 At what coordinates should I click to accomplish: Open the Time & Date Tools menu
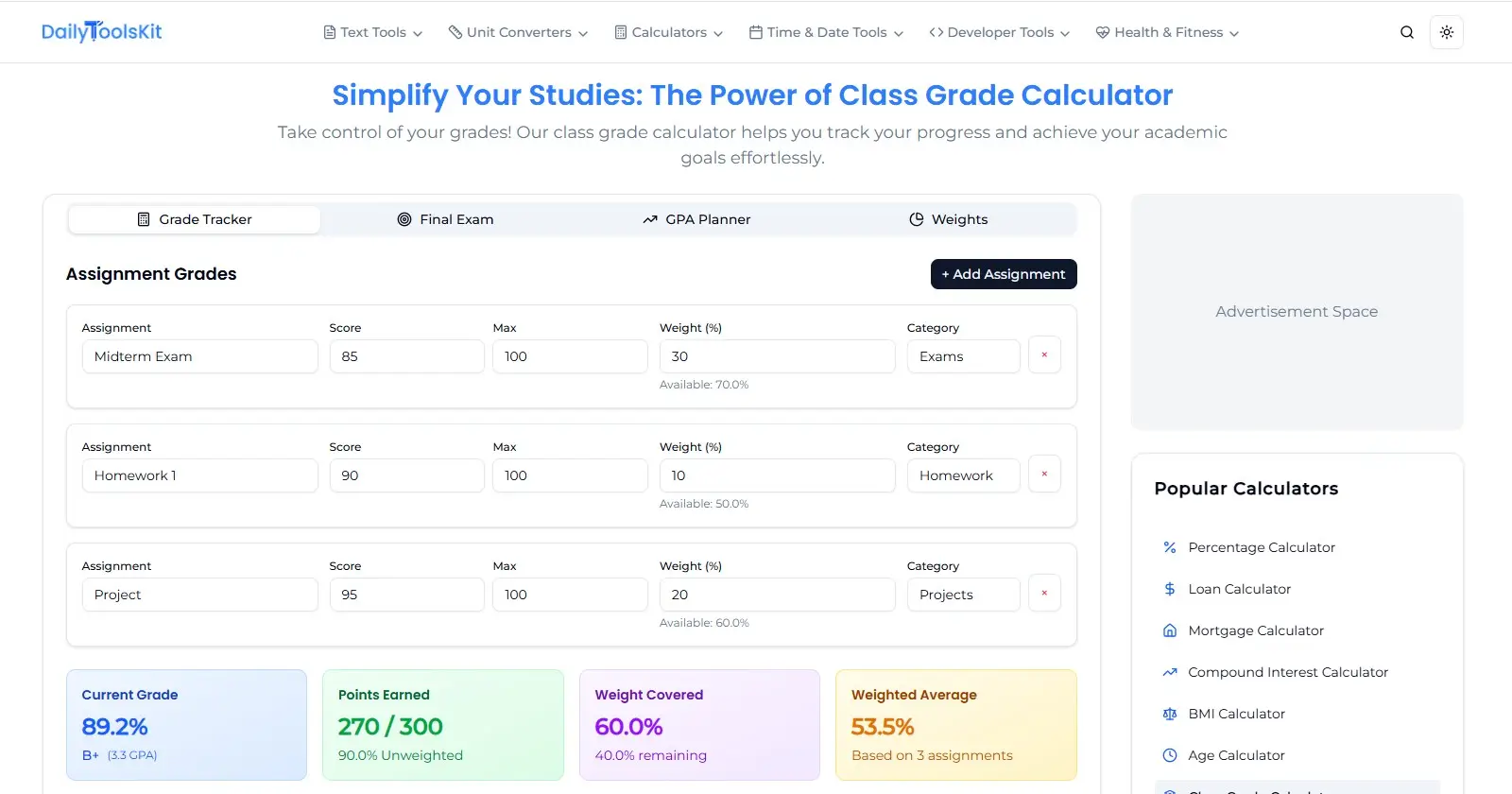tap(825, 31)
